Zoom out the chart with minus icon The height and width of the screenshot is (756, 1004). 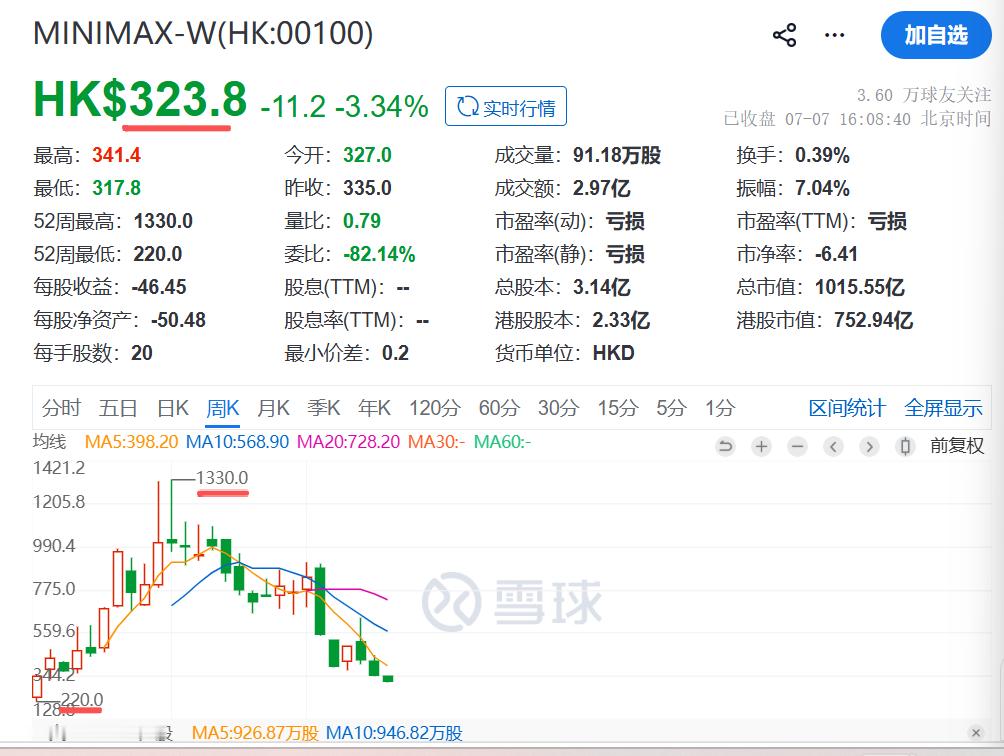(x=797, y=446)
